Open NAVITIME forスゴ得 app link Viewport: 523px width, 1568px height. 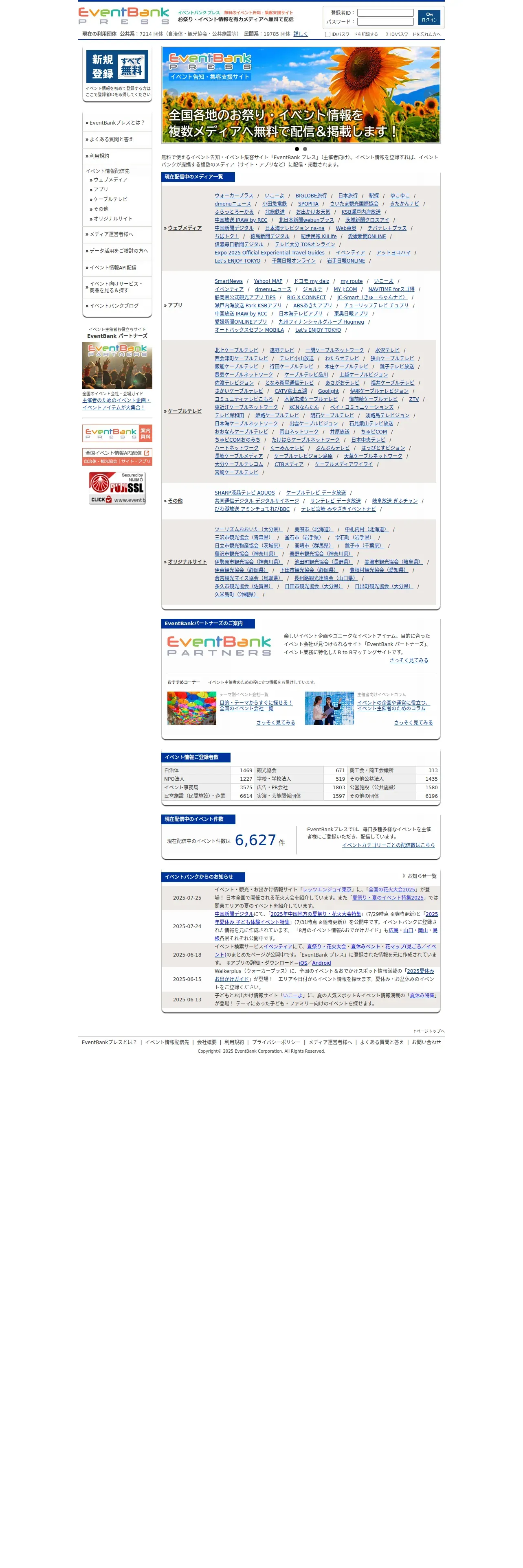391,289
